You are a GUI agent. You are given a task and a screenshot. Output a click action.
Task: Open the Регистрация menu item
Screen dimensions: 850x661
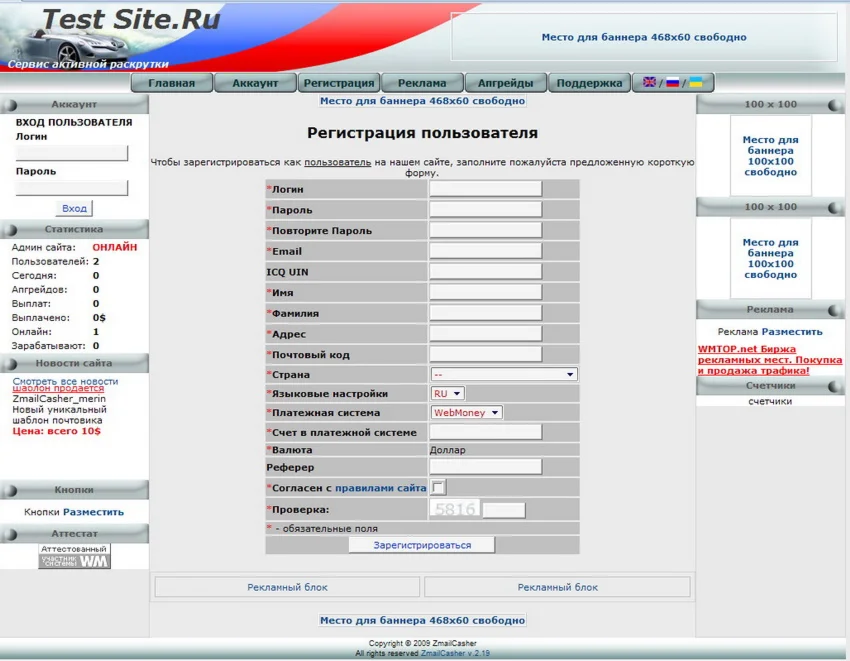click(x=339, y=83)
